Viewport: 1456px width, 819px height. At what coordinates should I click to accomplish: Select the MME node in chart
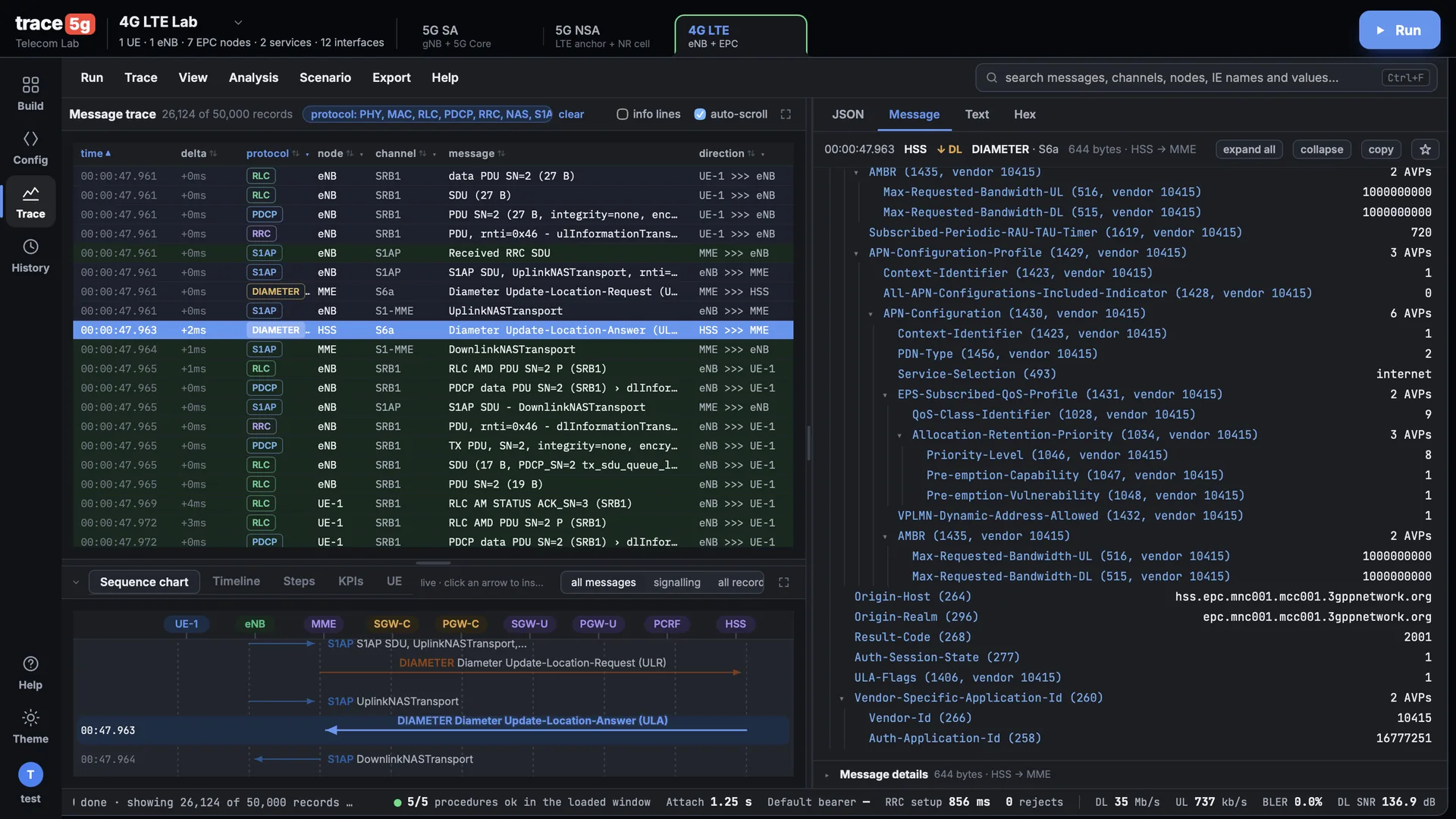coord(324,624)
